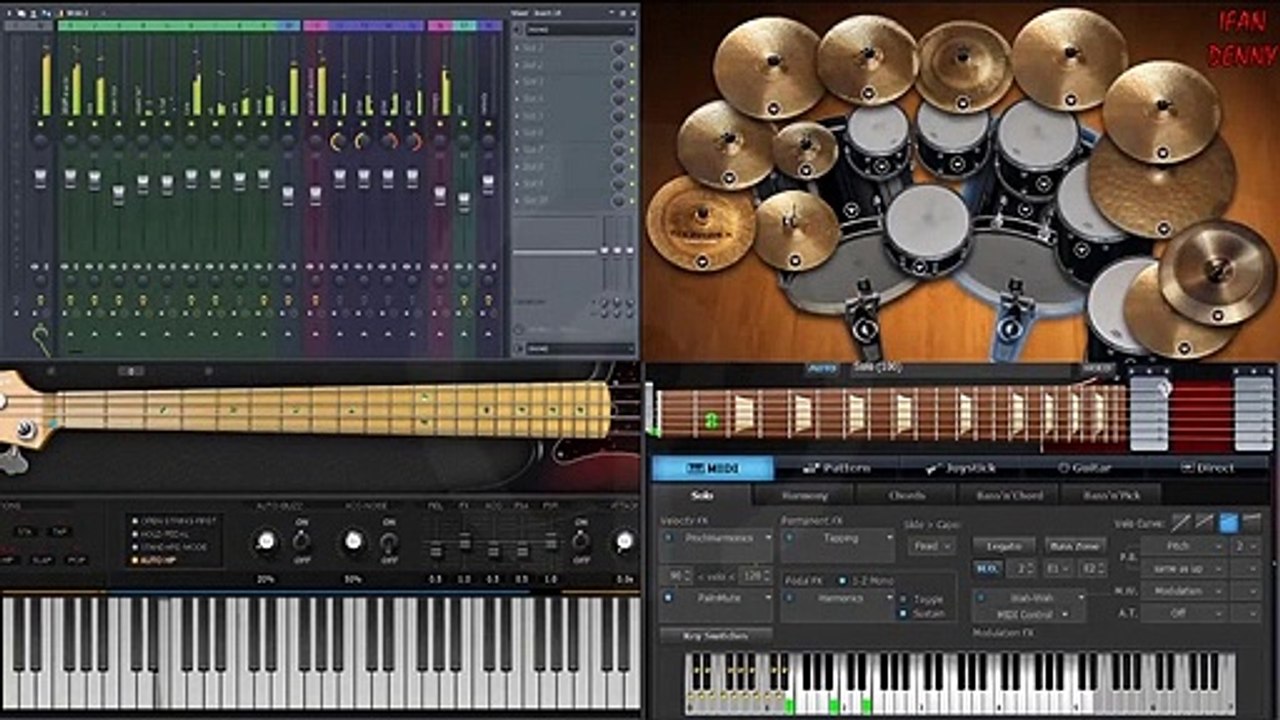Open the Harmony mode tab
The image size is (1280, 720).
point(805,495)
